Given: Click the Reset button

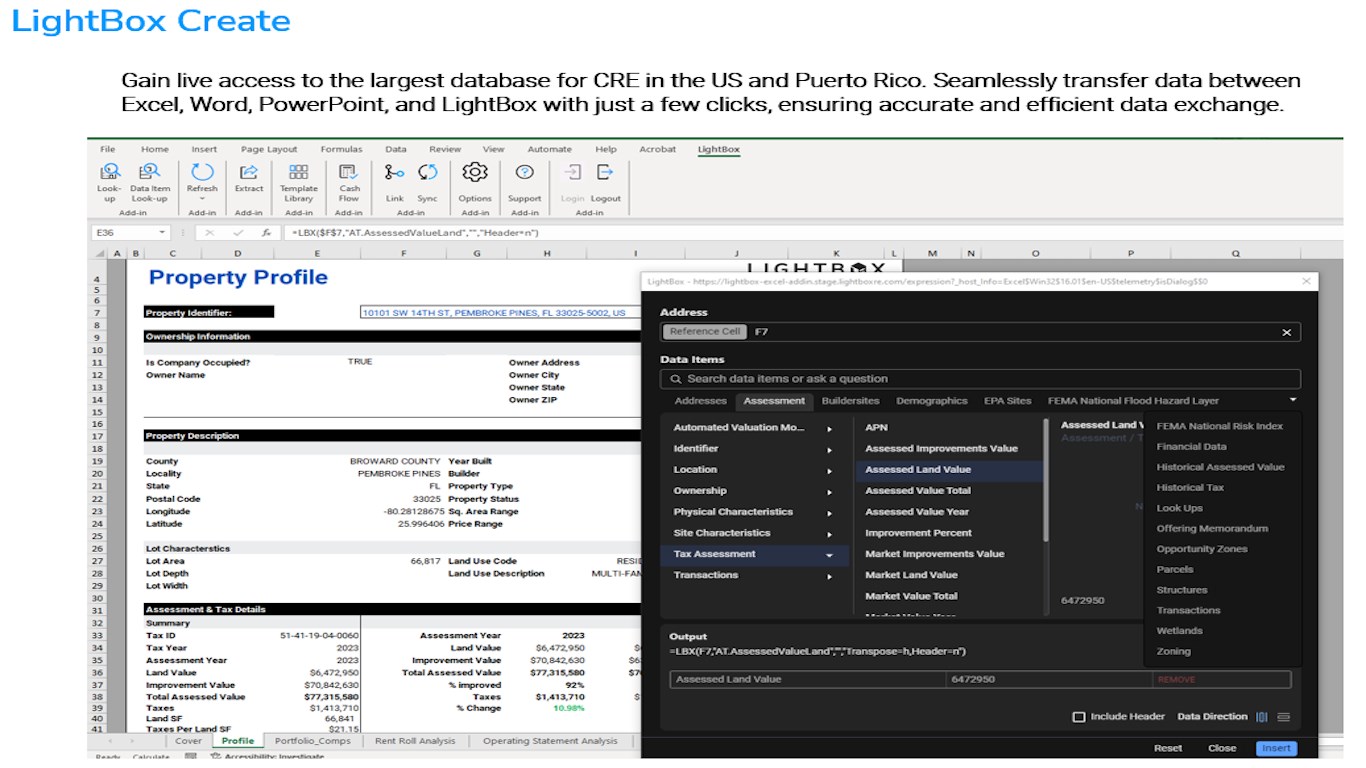Looking at the screenshot, I should pos(1168,748).
